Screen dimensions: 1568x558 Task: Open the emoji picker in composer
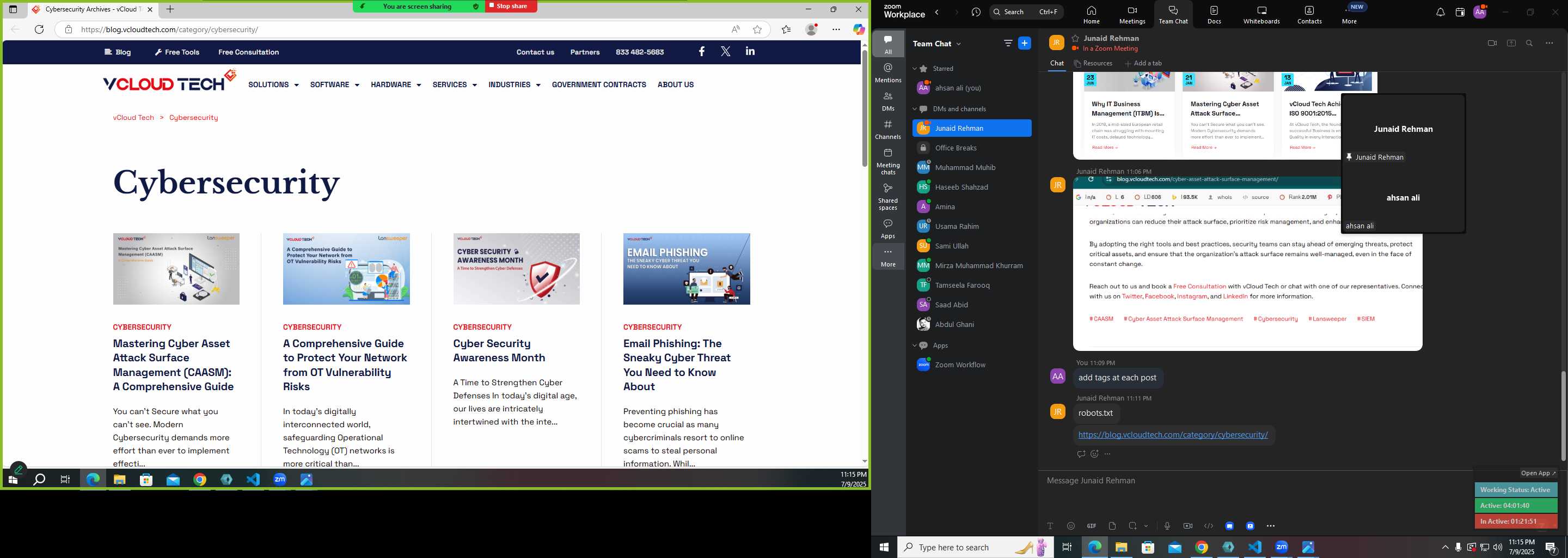(x=1071, y=526)
